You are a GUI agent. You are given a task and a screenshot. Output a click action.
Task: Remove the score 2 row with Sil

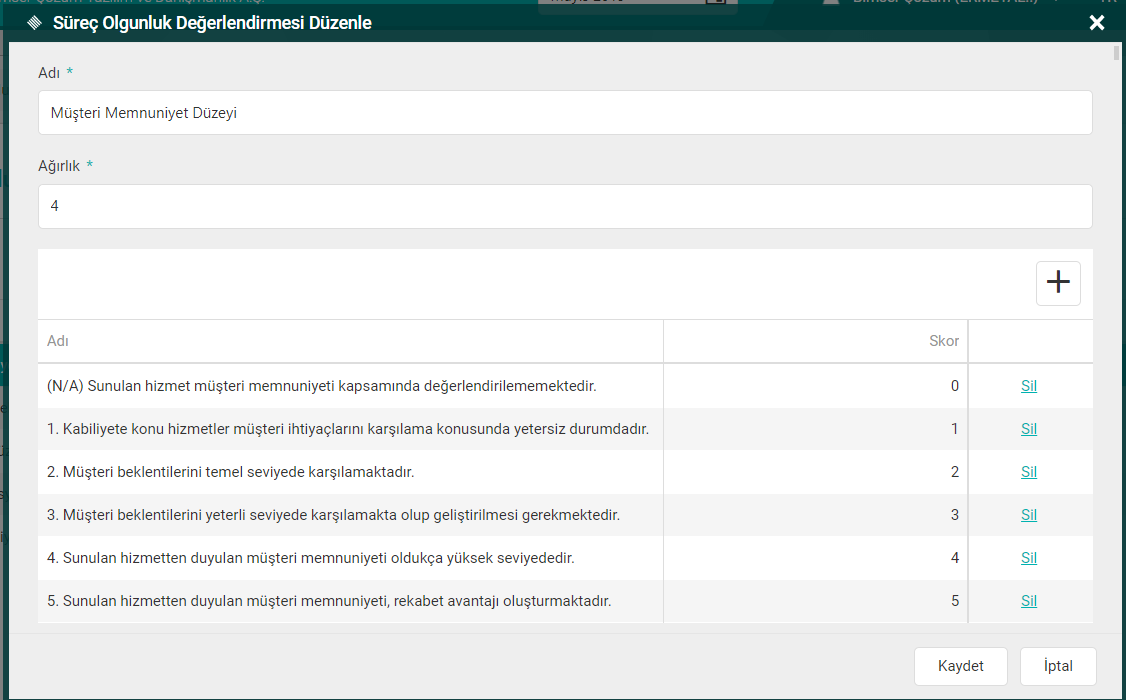coord(1029,472)
